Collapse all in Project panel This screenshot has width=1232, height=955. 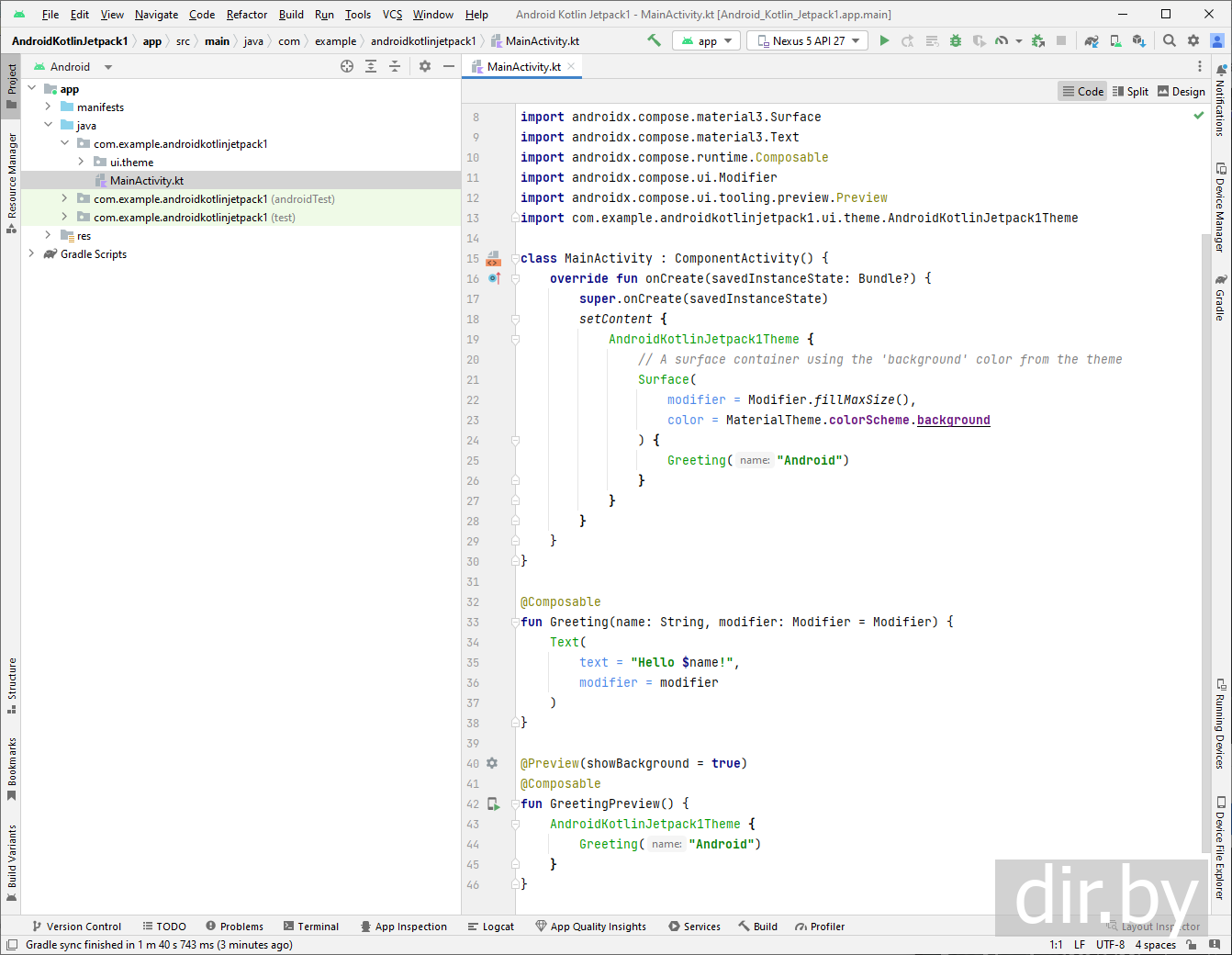coord(395,66)
